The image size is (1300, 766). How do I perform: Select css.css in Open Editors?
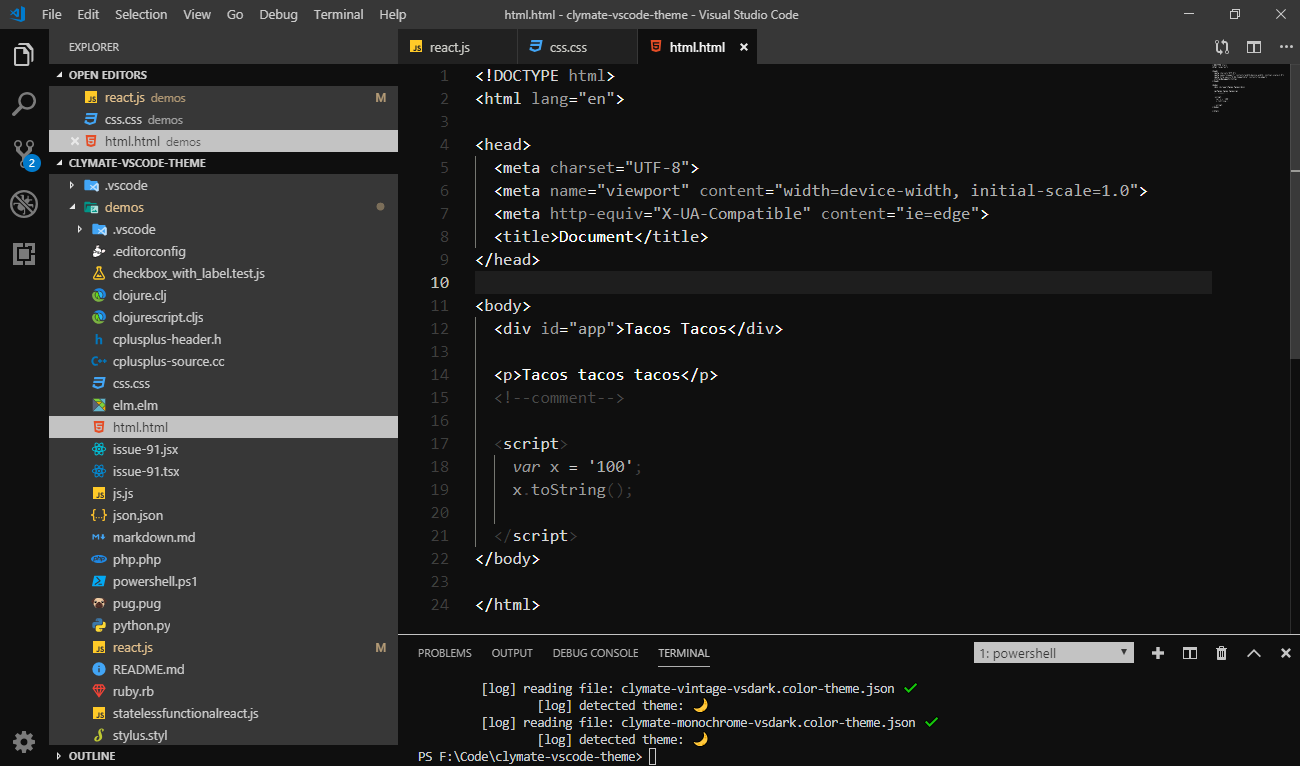point(224,119)
